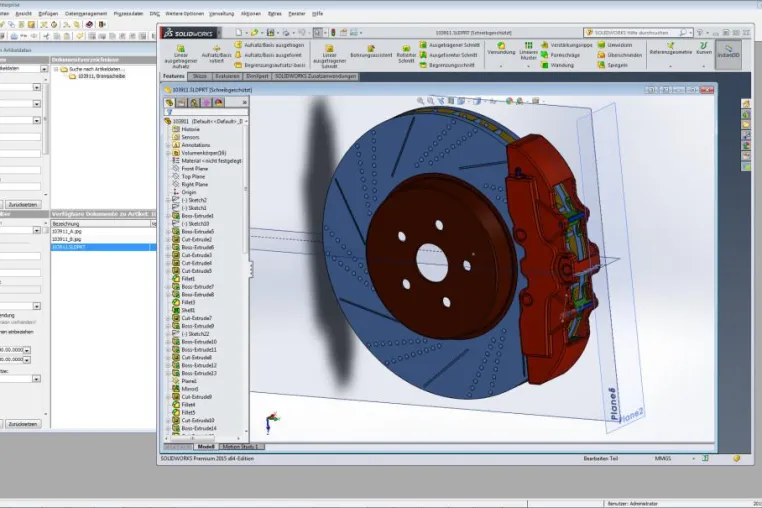This screenshot has width=762, height=508.
Task: Open Prozessdaten menu
Action: click(x=128, y=14)
